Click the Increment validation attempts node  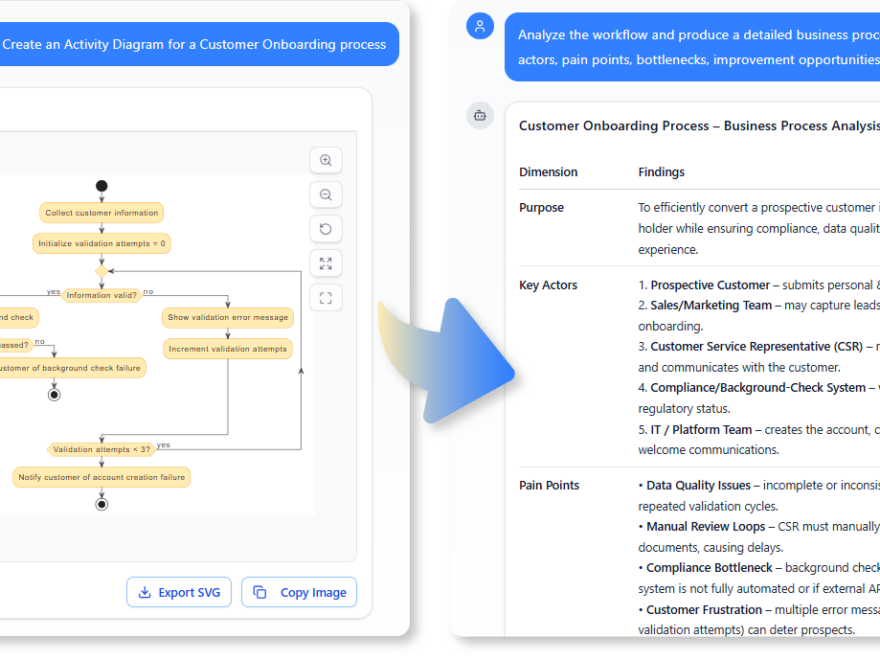click(228, 349)
